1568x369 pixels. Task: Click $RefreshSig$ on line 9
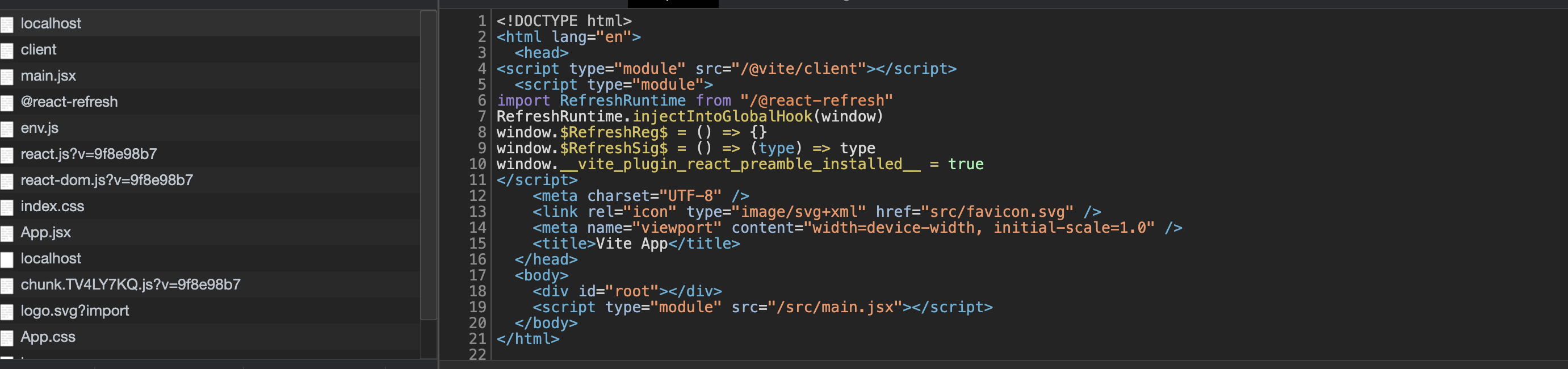tap(614, 149)
